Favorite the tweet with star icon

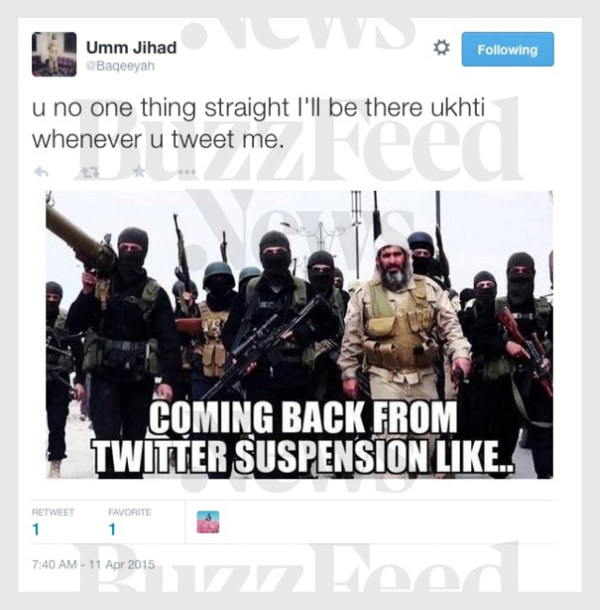tap(139, 172)
